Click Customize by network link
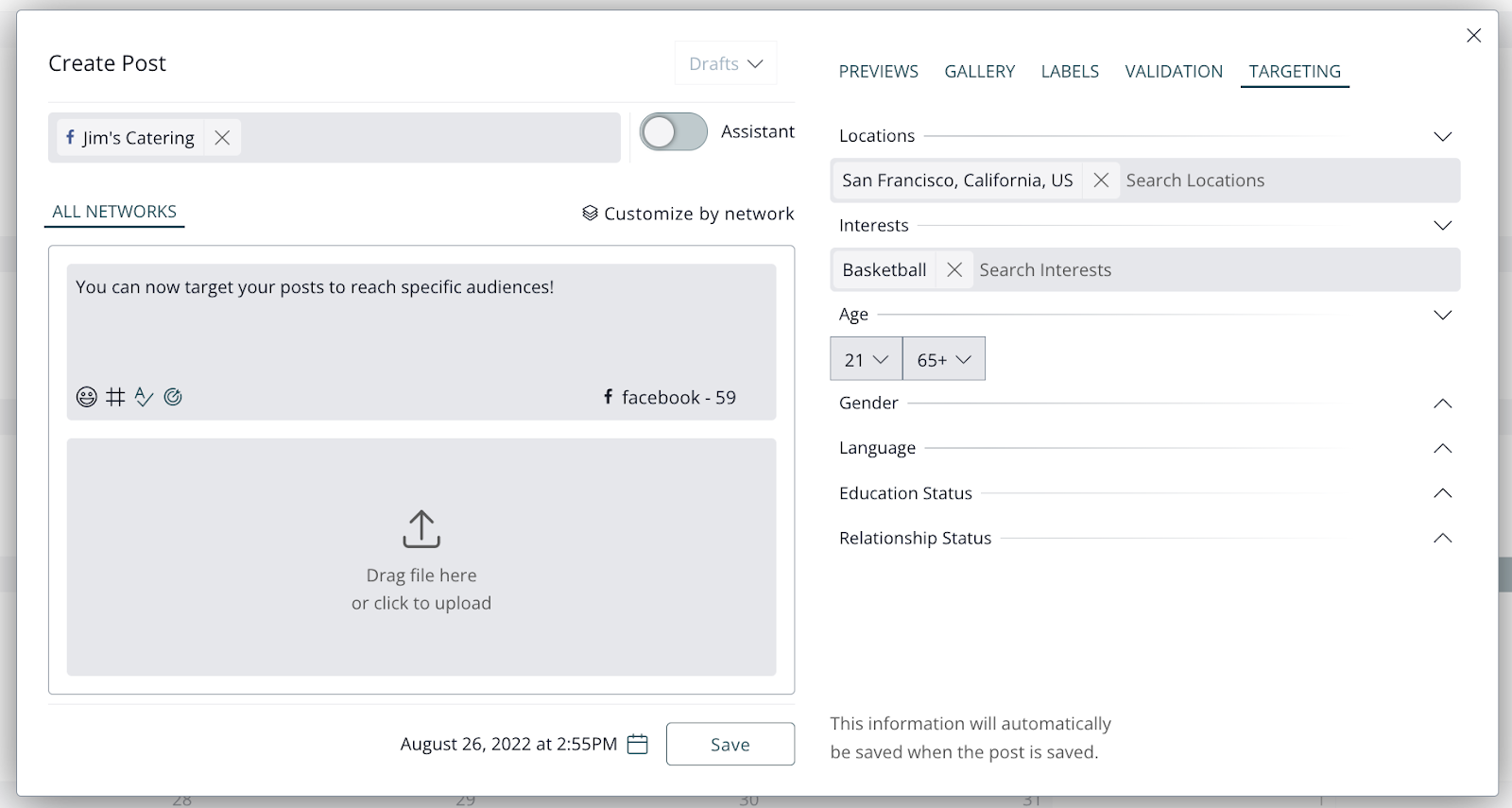The image size is (1512, 808). [x=699, y=214]
